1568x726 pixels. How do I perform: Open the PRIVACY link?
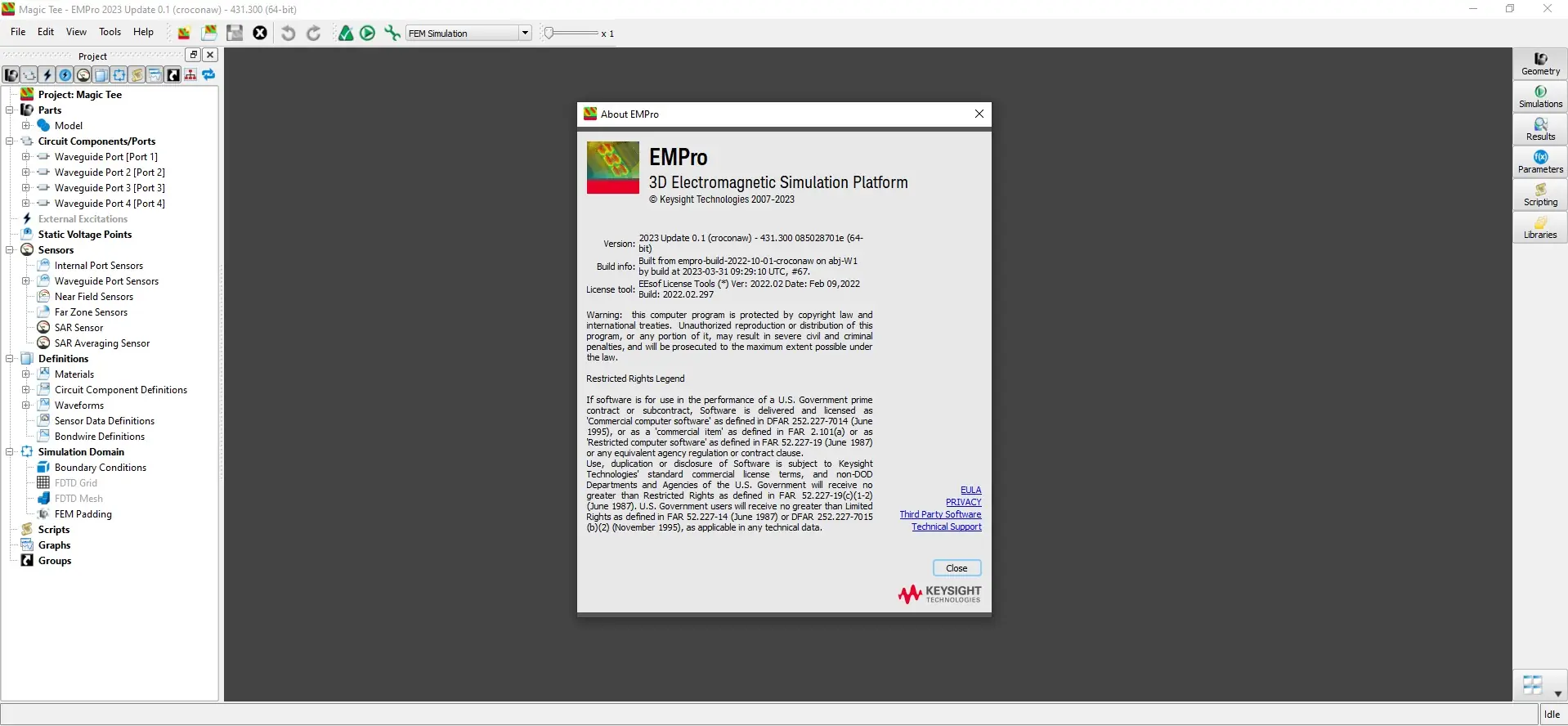pyautogui.click(x=964, y=502)
